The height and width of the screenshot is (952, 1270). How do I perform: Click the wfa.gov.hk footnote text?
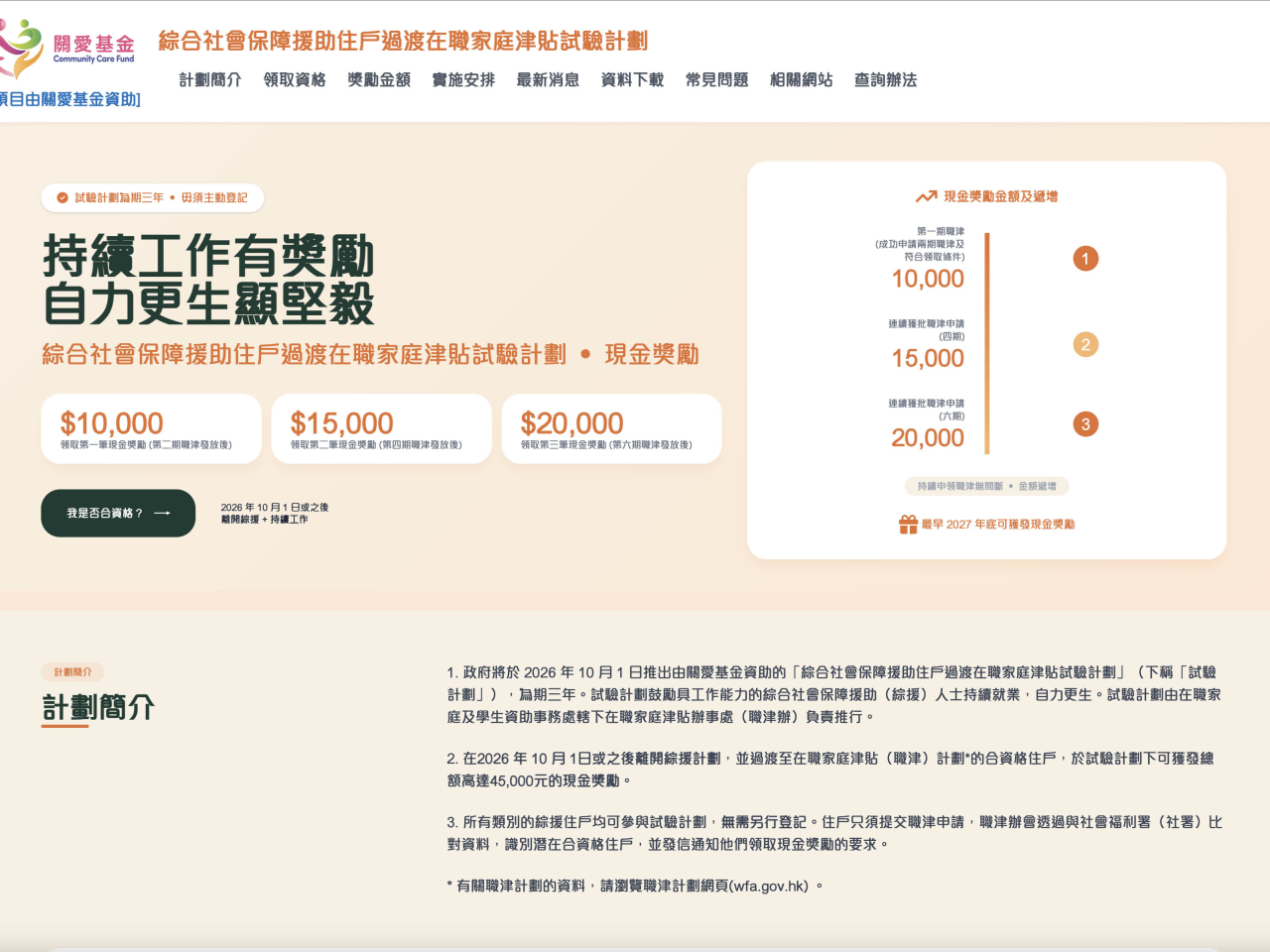coord(635,886)
